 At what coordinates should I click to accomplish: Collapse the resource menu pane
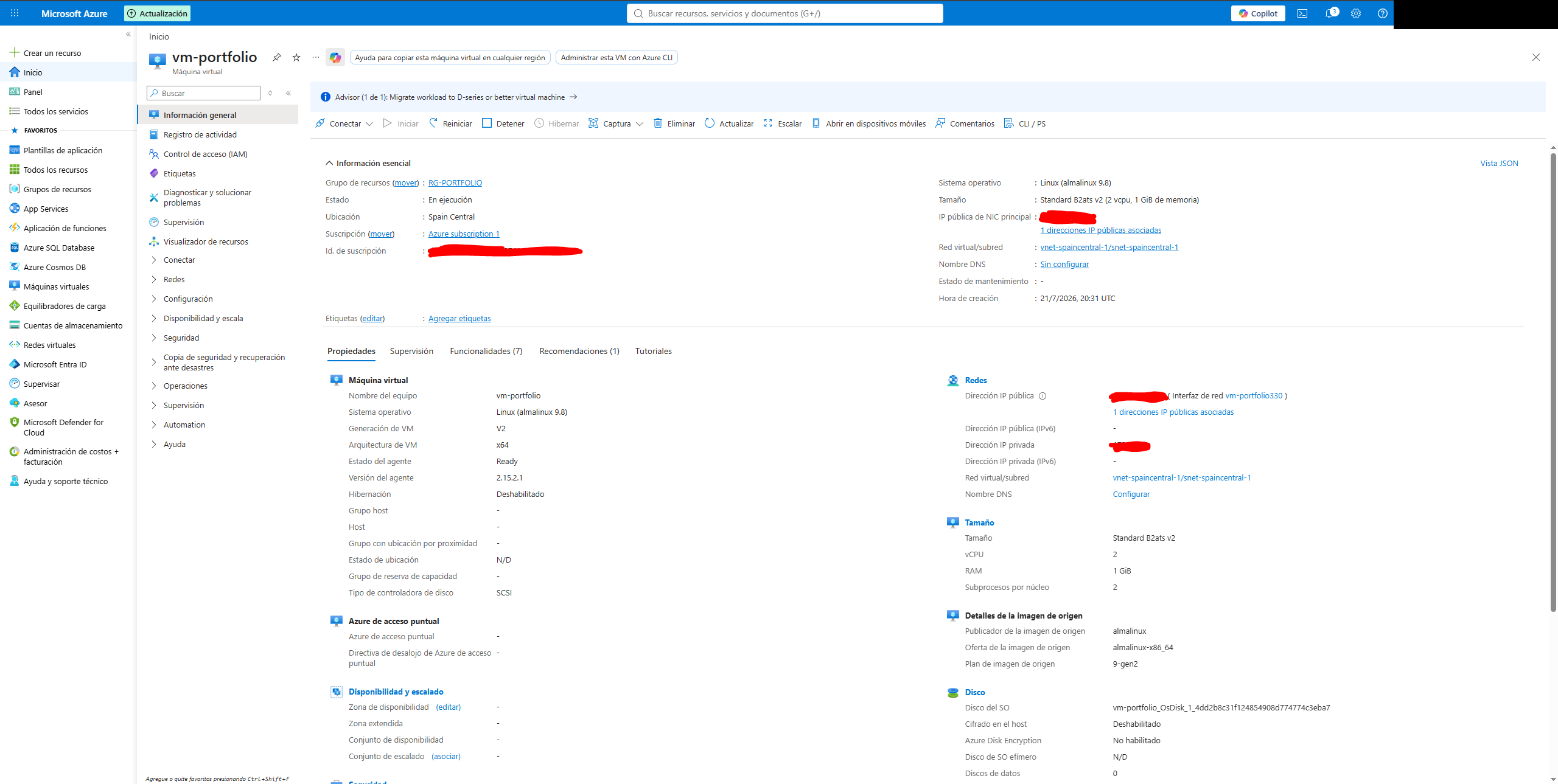[x=288, y=93]
